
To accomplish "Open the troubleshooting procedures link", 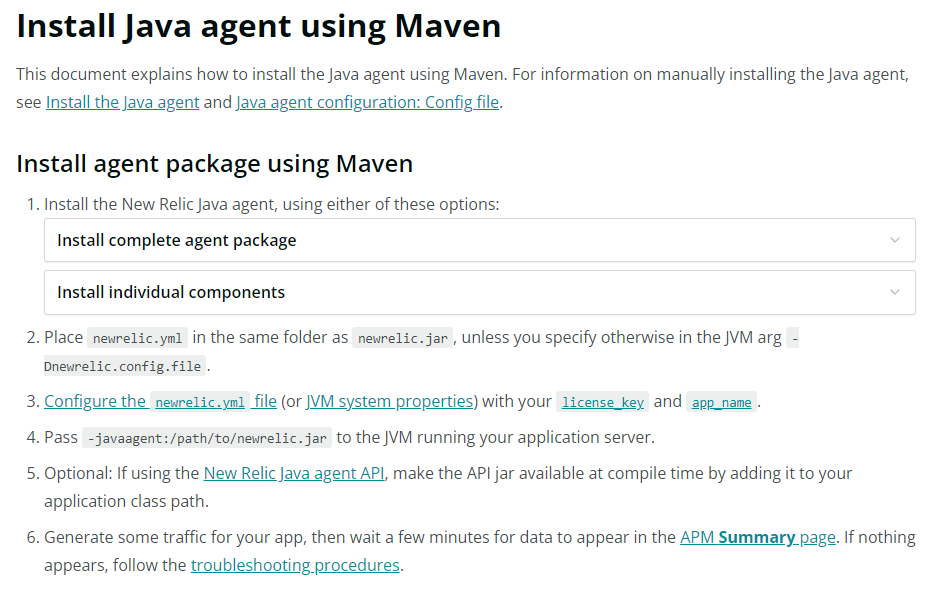I will point(295,565).
